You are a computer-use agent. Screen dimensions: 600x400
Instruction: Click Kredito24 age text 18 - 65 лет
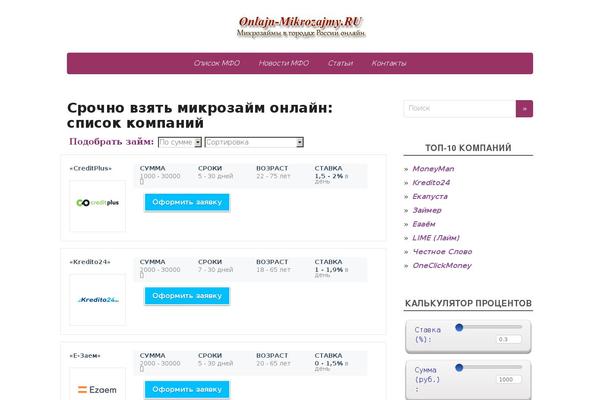click(273, 269)
